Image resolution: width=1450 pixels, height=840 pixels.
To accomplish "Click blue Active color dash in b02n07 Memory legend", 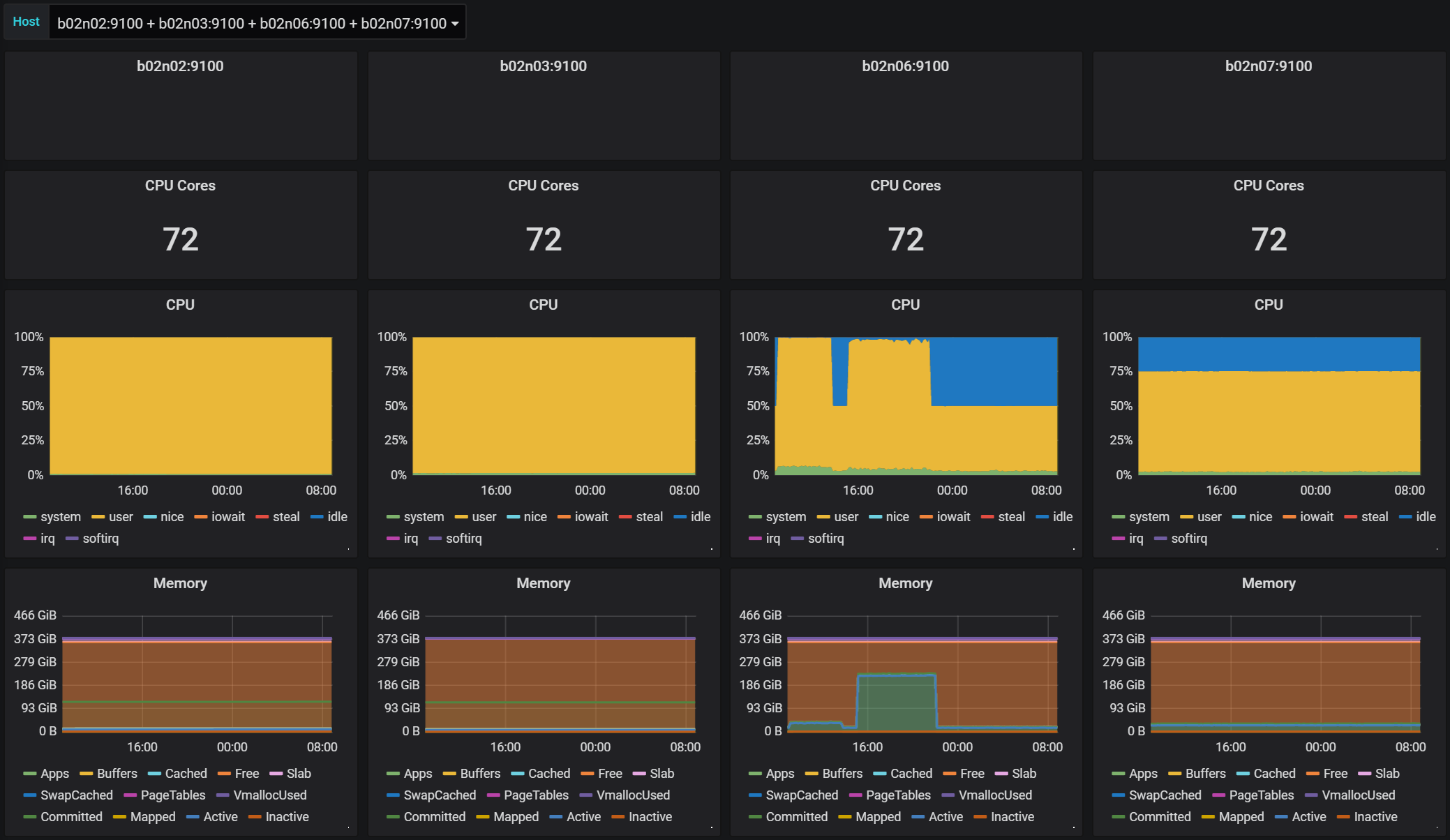I will click(1280, 817).
